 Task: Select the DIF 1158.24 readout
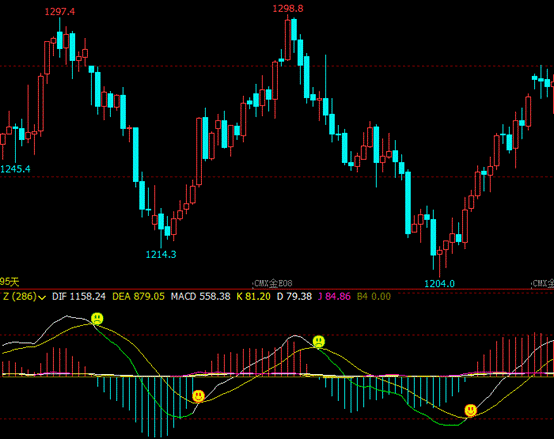(79, 296)
